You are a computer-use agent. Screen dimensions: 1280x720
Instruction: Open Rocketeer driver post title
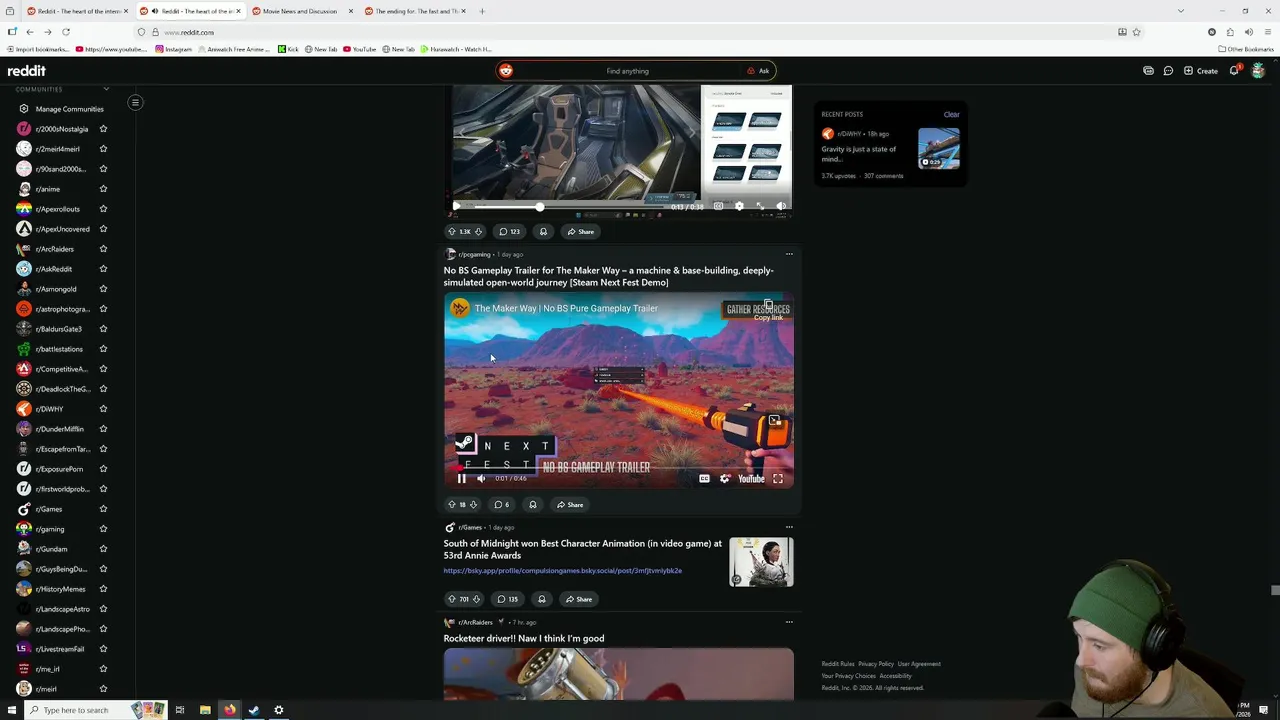(x=524, y=639)
